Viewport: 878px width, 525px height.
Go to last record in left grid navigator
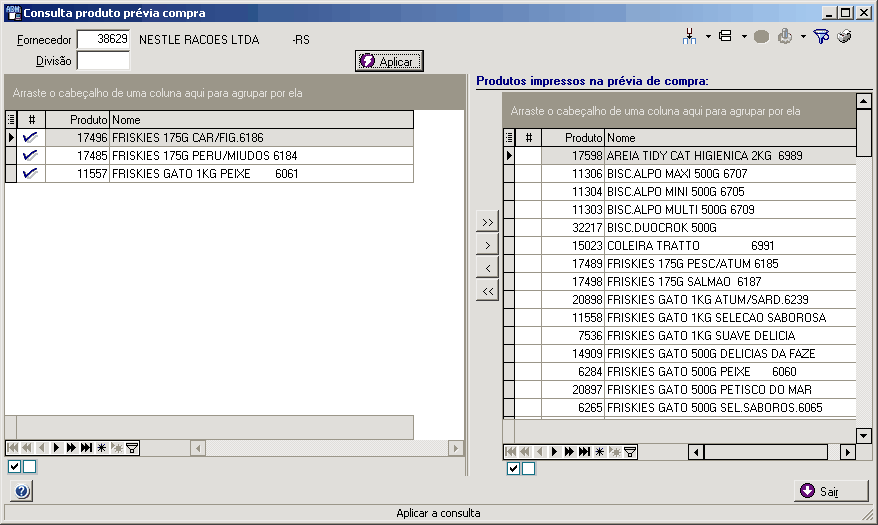(86, 448)
